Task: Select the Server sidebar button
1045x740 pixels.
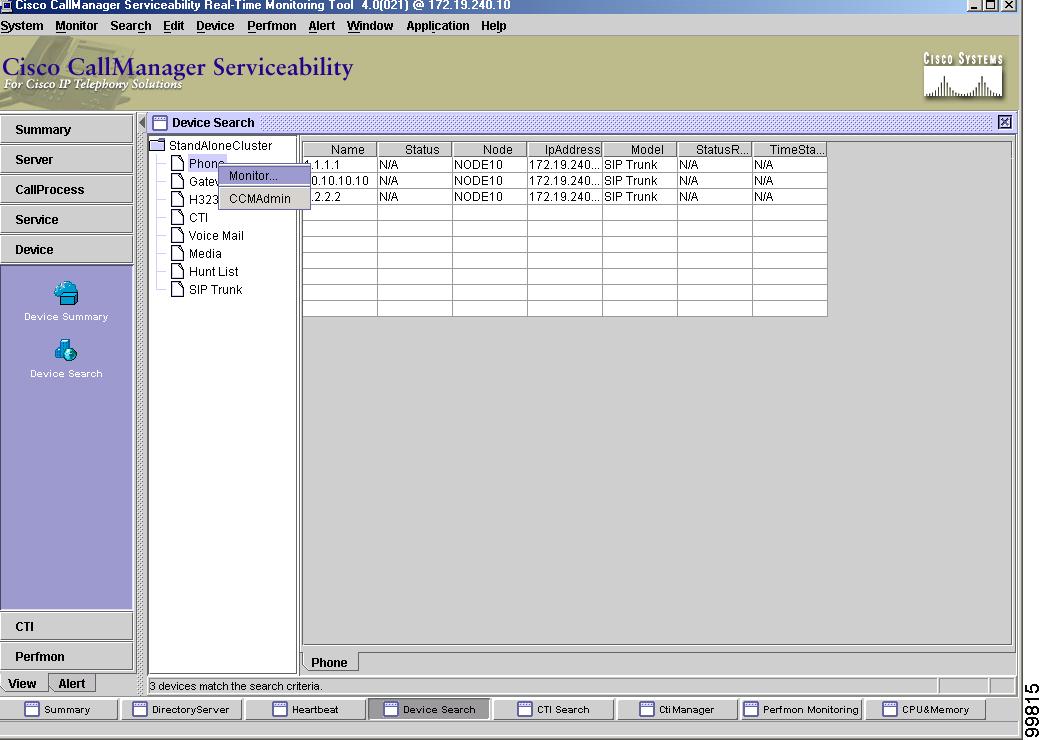Action: [x=67, y=159]
